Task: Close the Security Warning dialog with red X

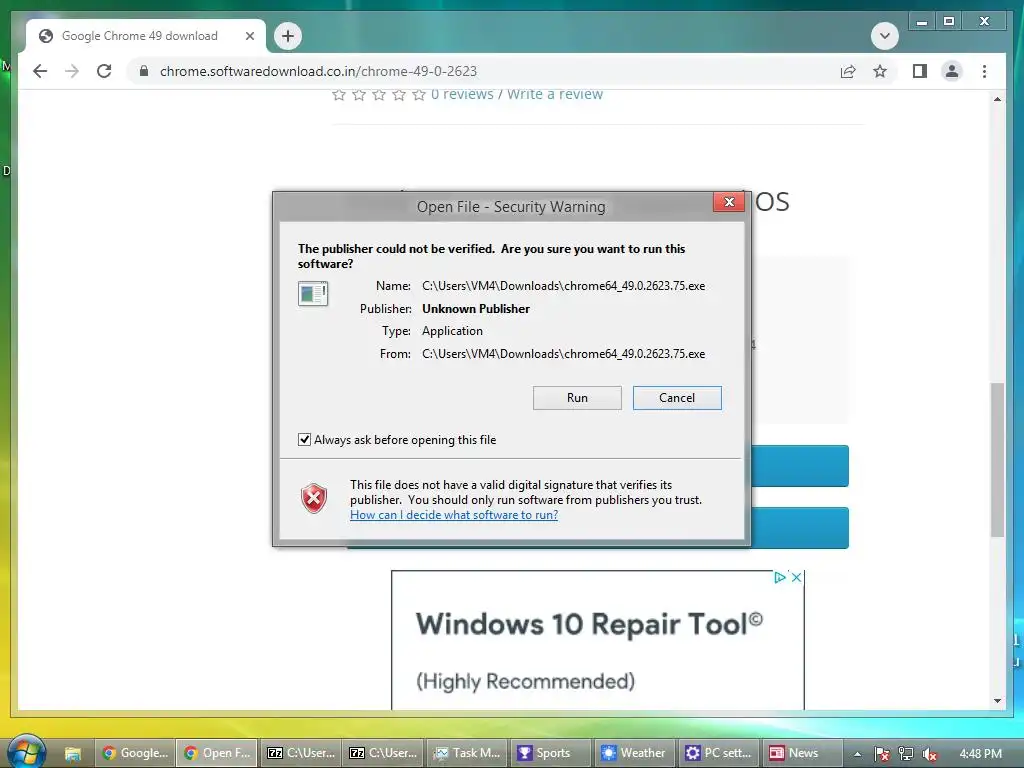Action: (x=729, y=202)
